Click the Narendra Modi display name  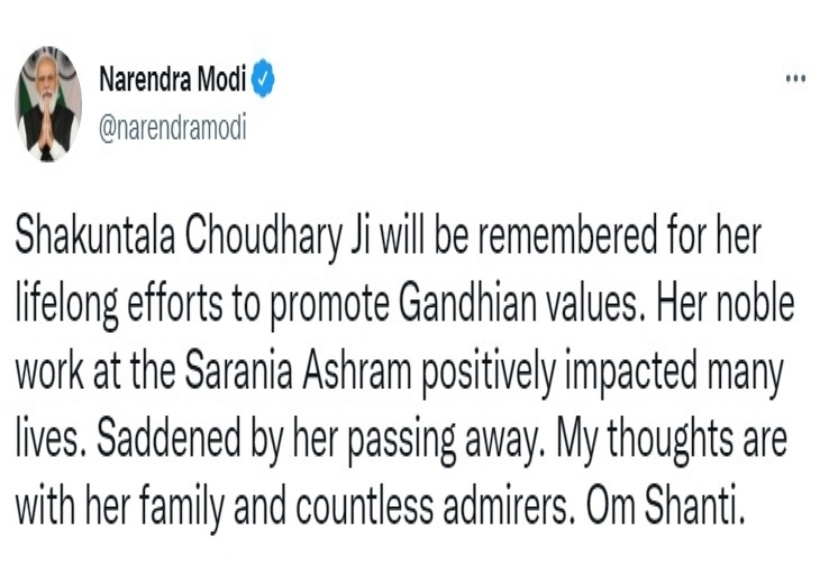[173, 79]
